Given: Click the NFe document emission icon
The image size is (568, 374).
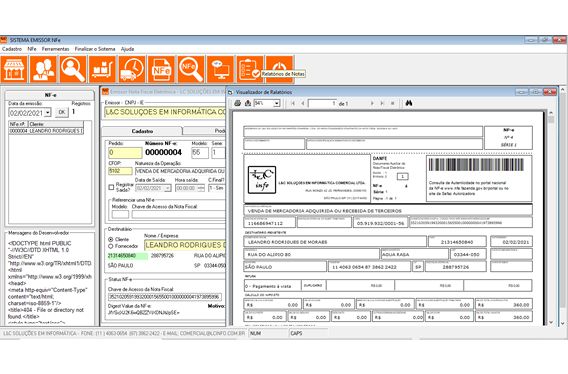Looking at the screenshot, I should click(x=161, y=69).
